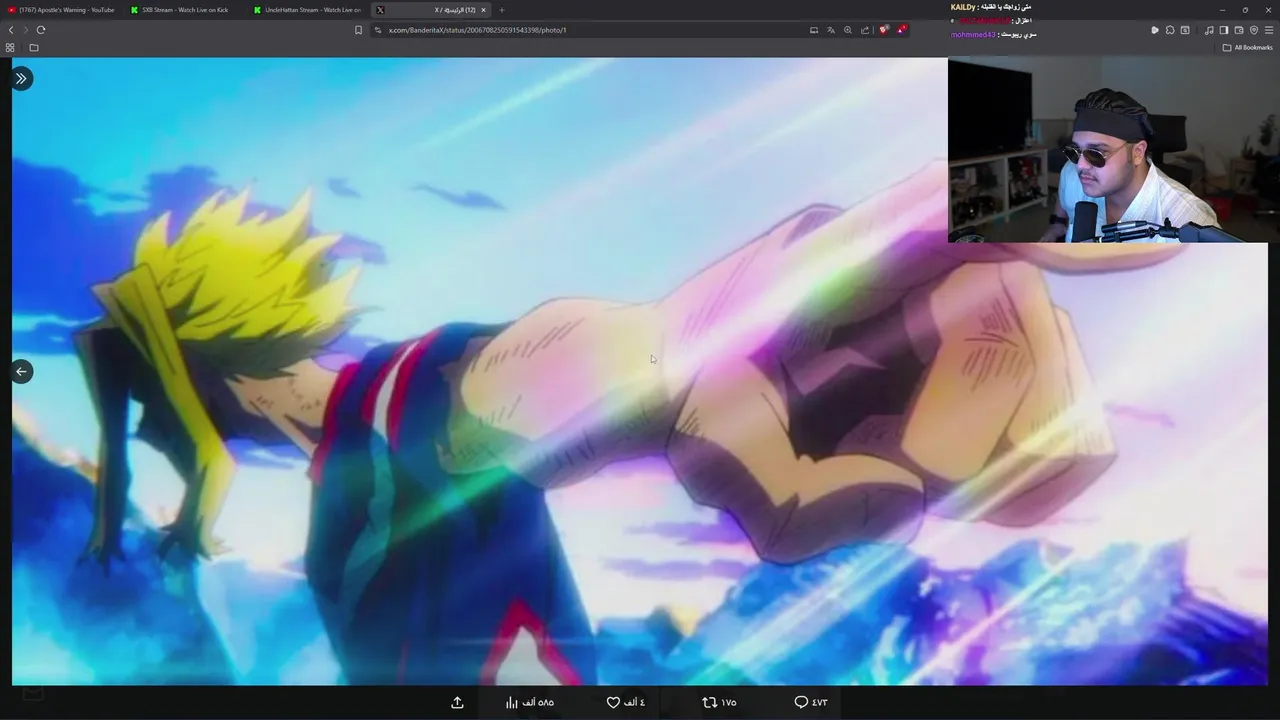Open a new browser tab
1280x720 pixels.
[502, 10]
